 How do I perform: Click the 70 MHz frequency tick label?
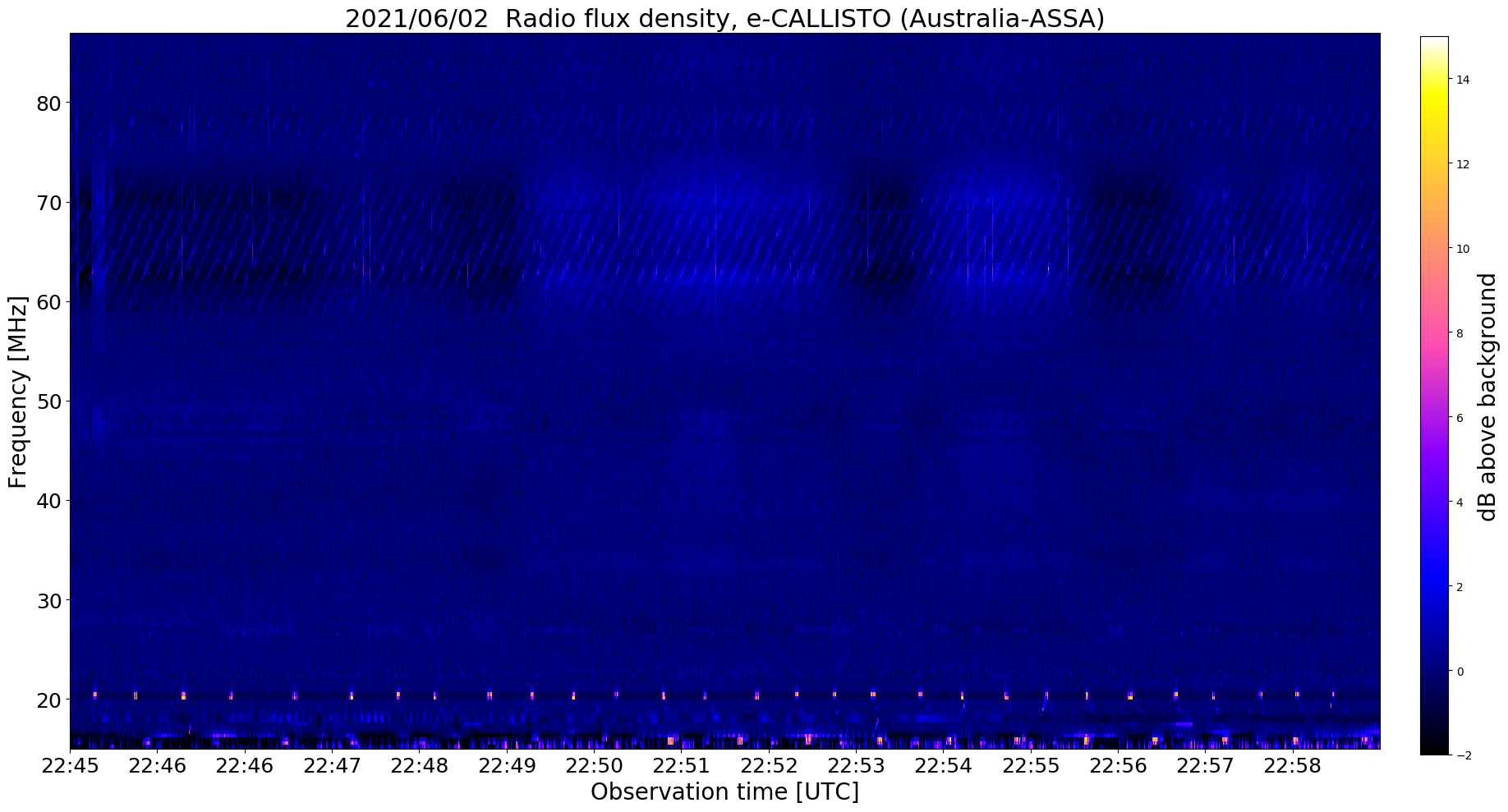48,203
